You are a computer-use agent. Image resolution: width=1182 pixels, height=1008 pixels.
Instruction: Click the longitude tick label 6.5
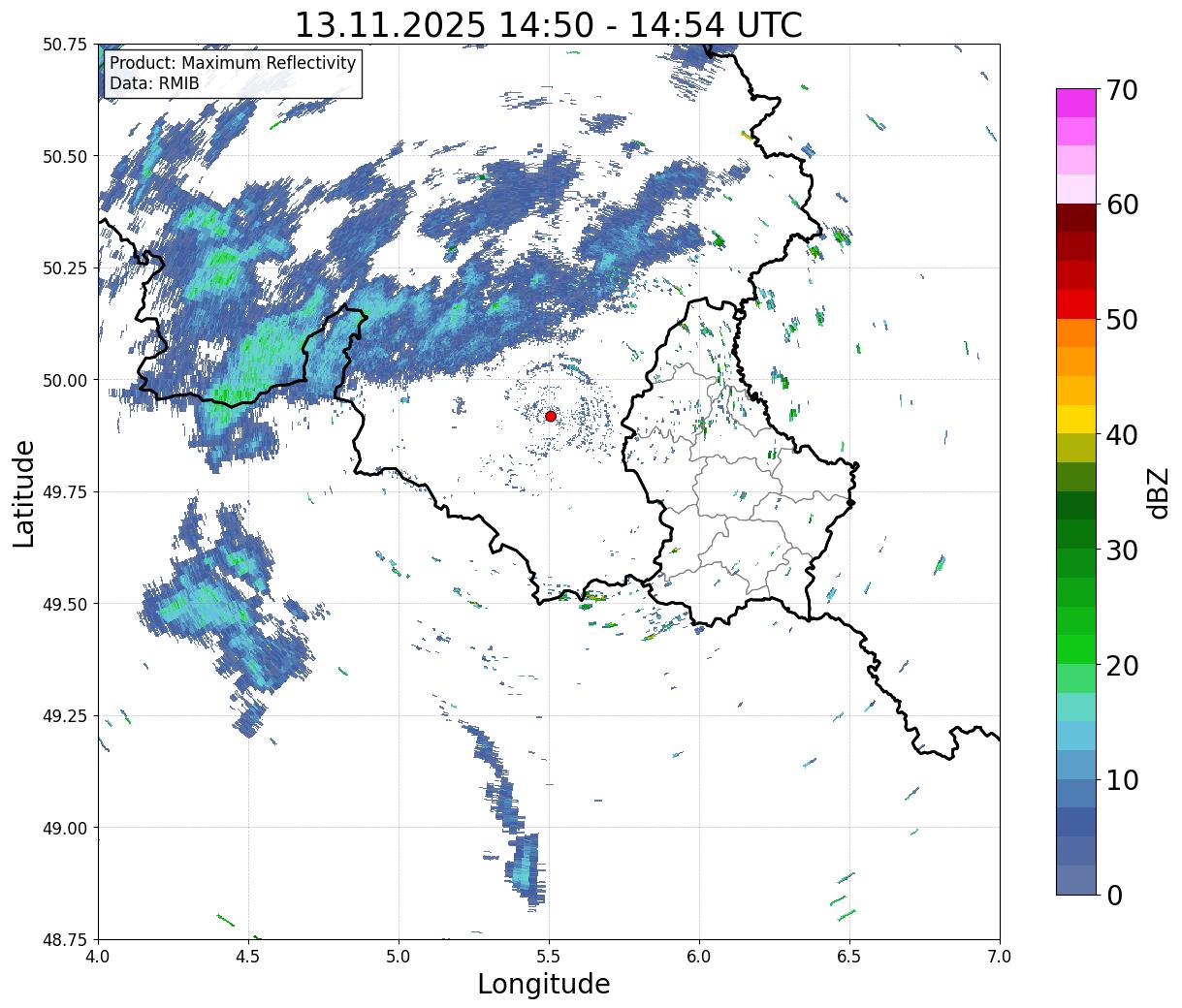click(849, 957)
